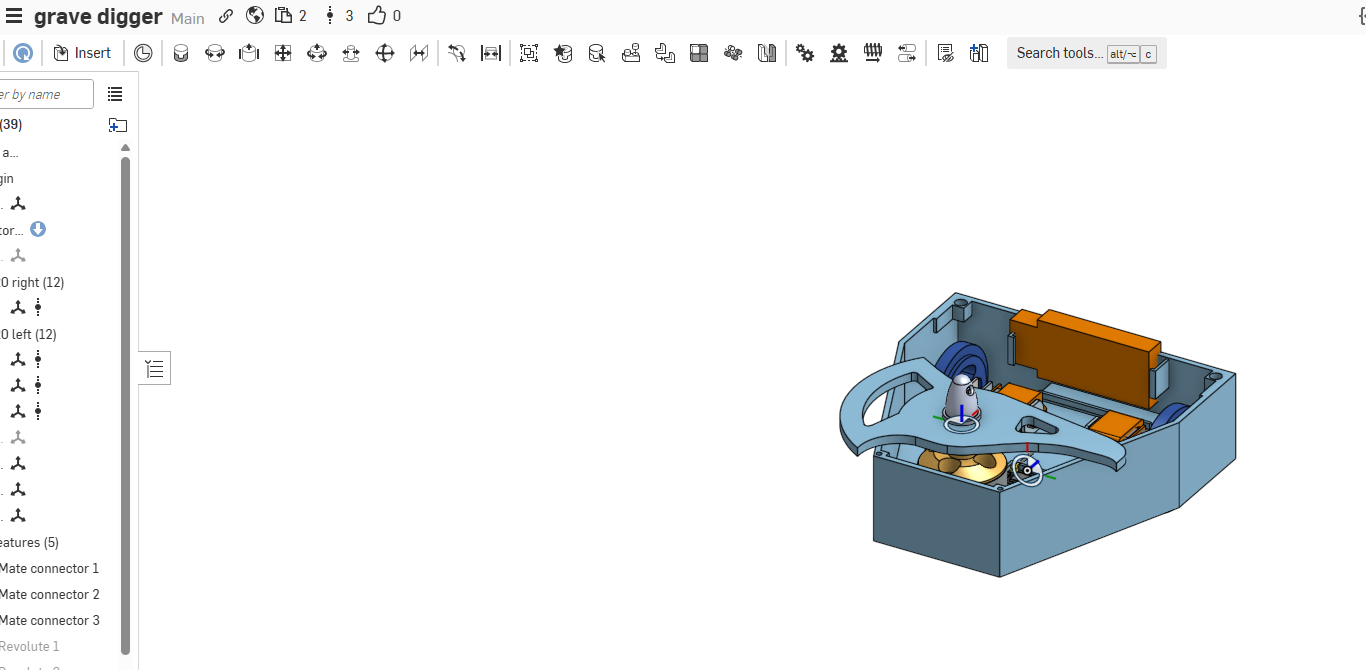This screenshot has height=670, width=1366.
Task: Select the Revolute mate tool
Action: [x=215, y=53]
